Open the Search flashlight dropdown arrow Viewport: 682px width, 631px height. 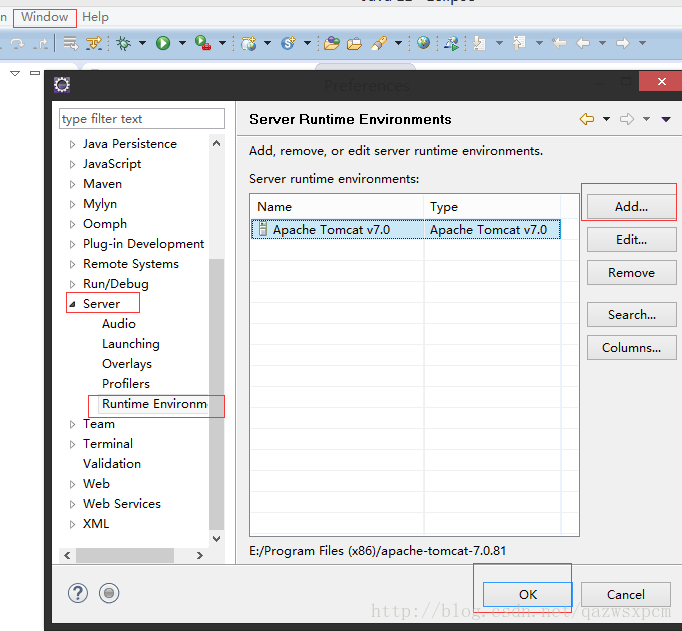point(398,43)
